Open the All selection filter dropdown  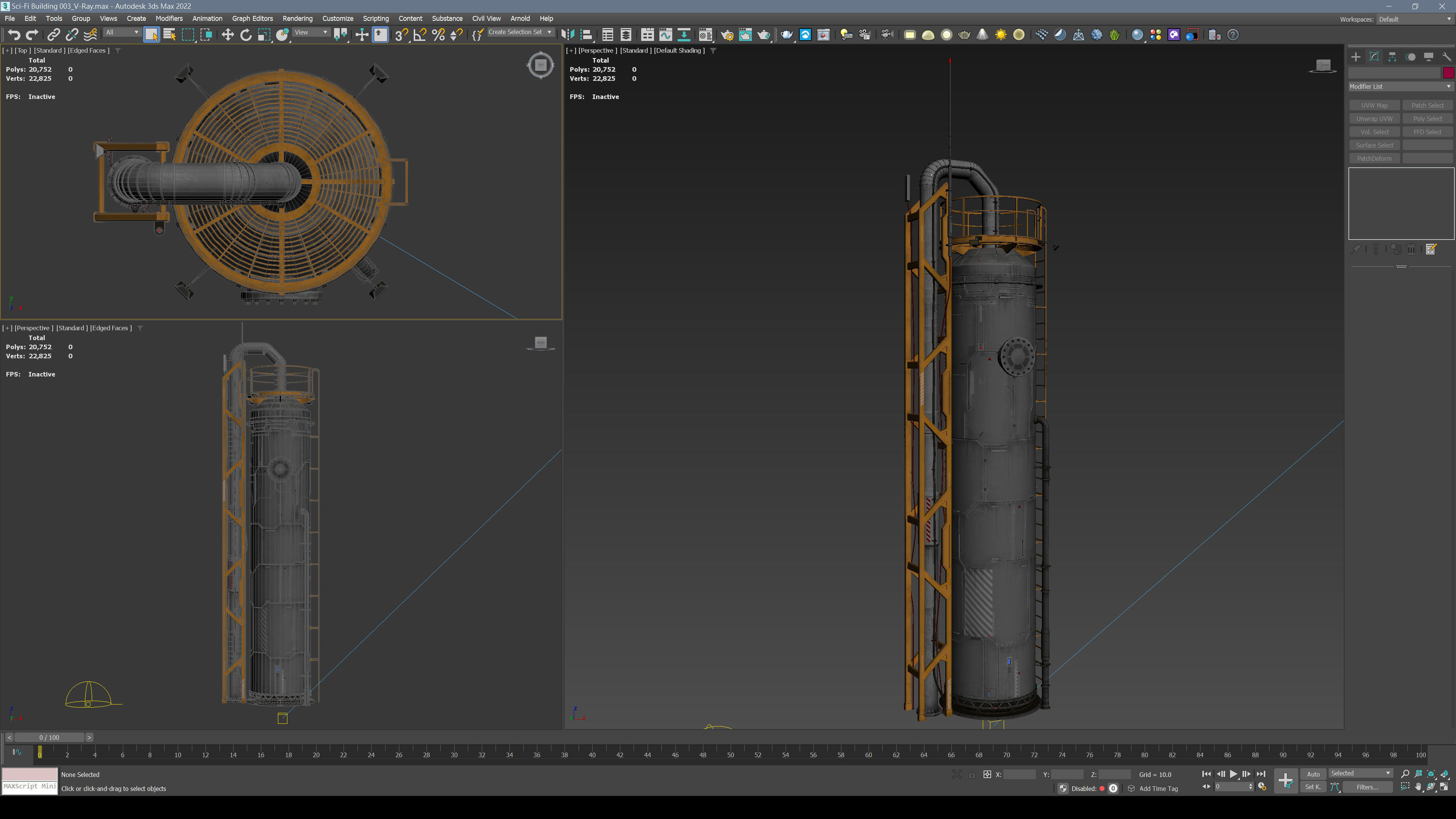click(x=122, y=32)
